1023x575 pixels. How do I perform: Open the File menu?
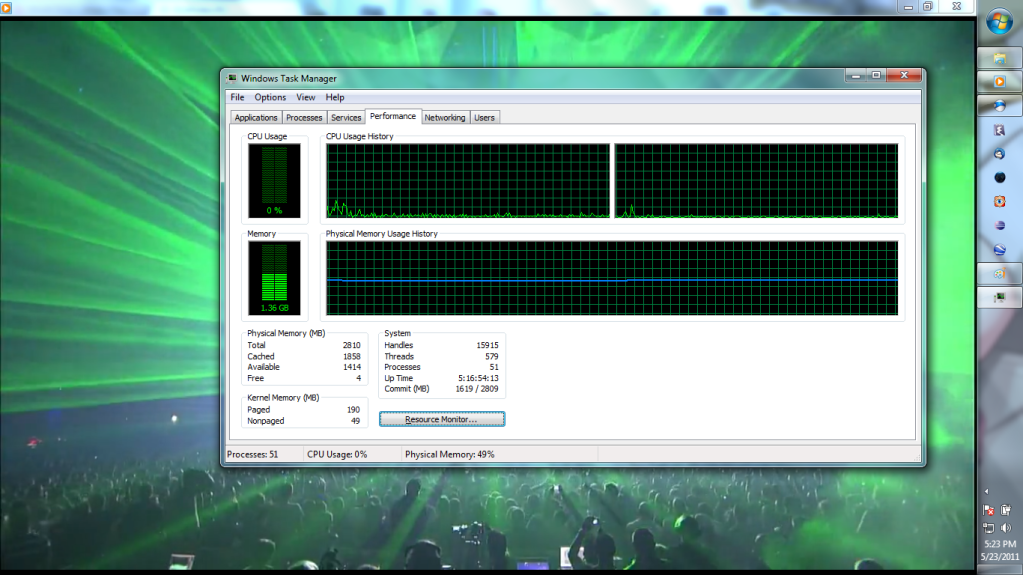click(237, 97)
